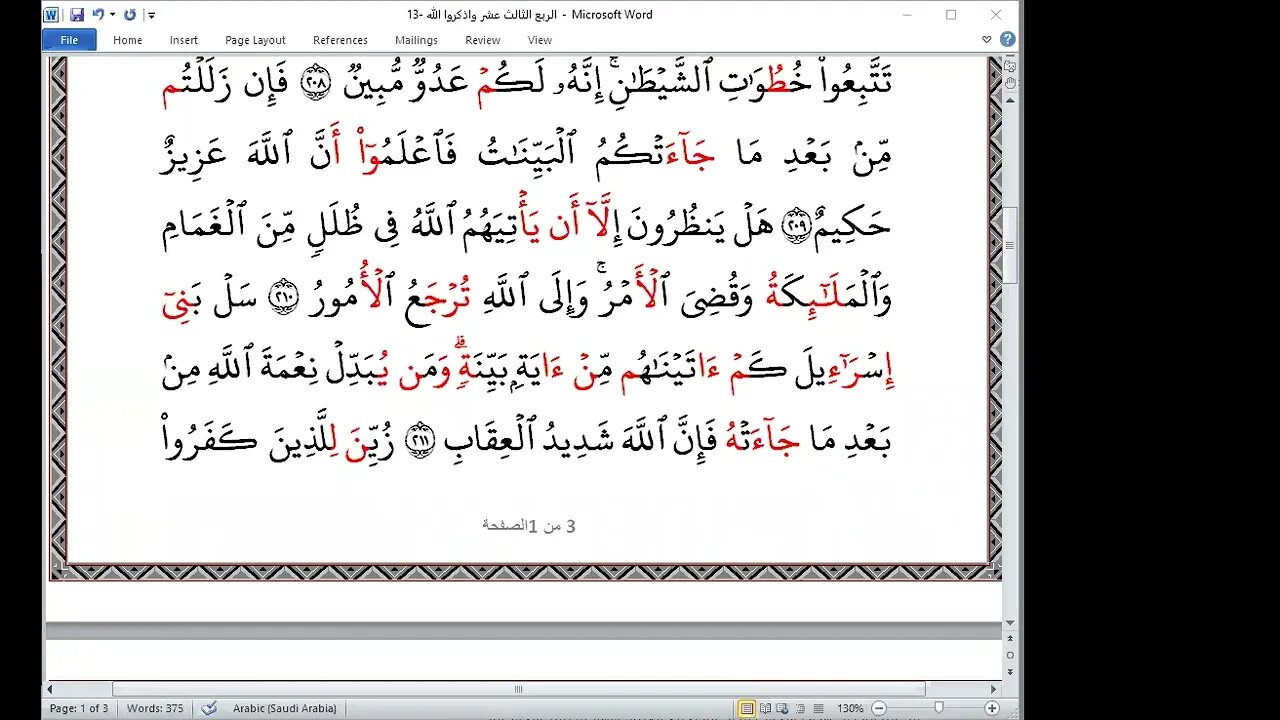Viewport: 1280px width, 720px height.
Task: Open the Mailings ribbon tab
Action: coord(416,40)
